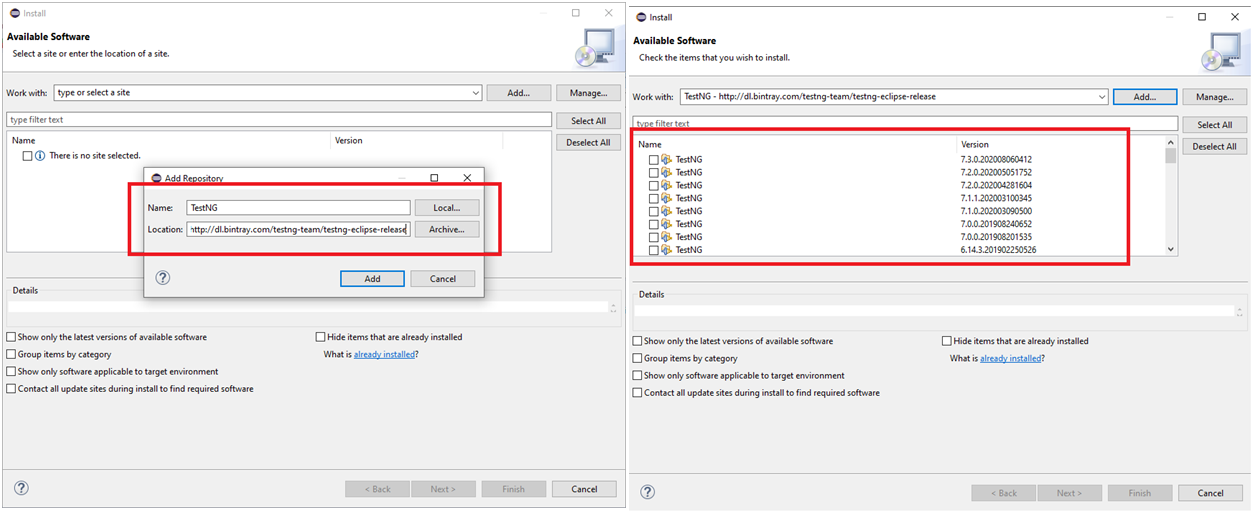The width and height of the screenshot is (1258, 520).
Task: Click the TestNG 6.14.3.201902250526 plugin icon
Action: (666, 250)
